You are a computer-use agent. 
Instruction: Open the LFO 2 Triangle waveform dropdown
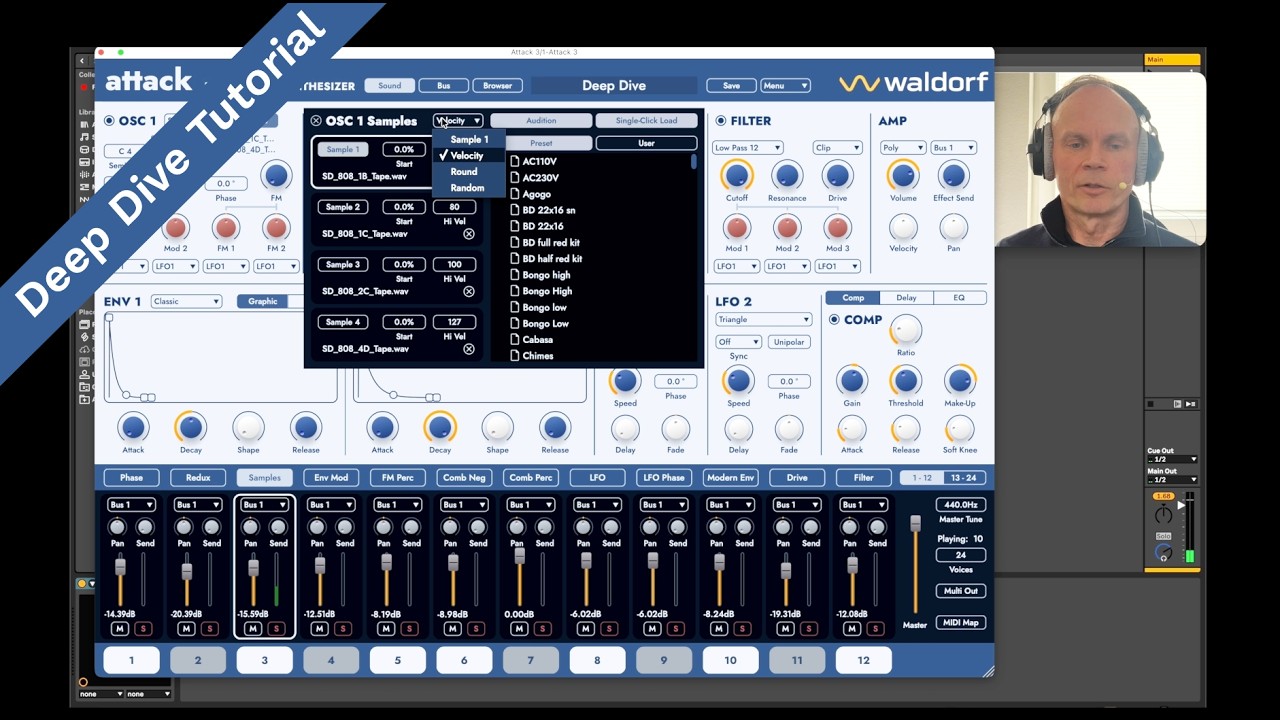pos(763,320)
